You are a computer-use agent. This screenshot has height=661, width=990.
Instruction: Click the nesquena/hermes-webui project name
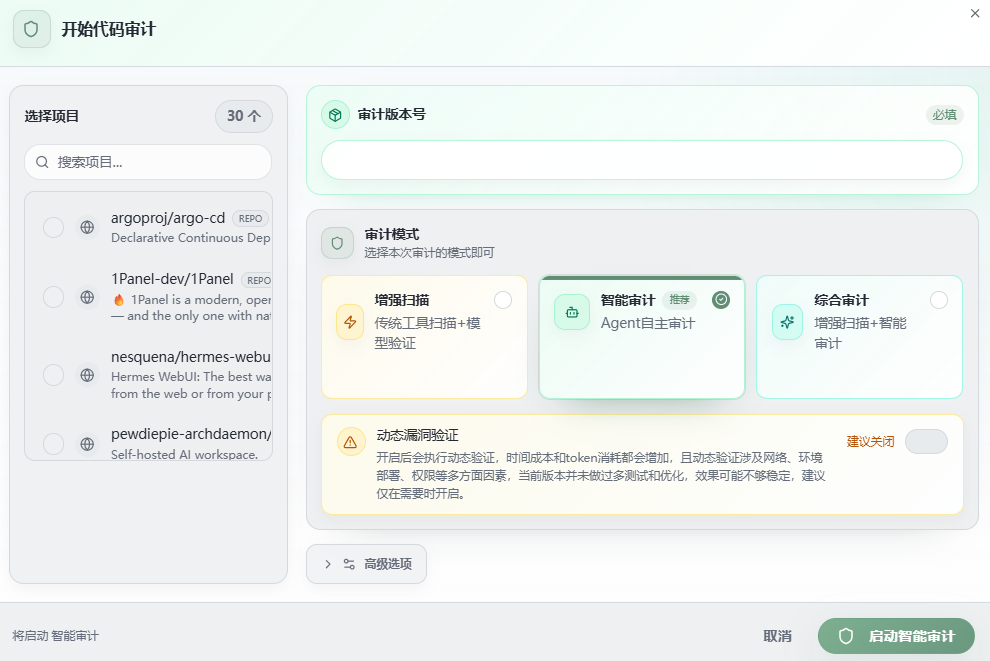point(191,357)
